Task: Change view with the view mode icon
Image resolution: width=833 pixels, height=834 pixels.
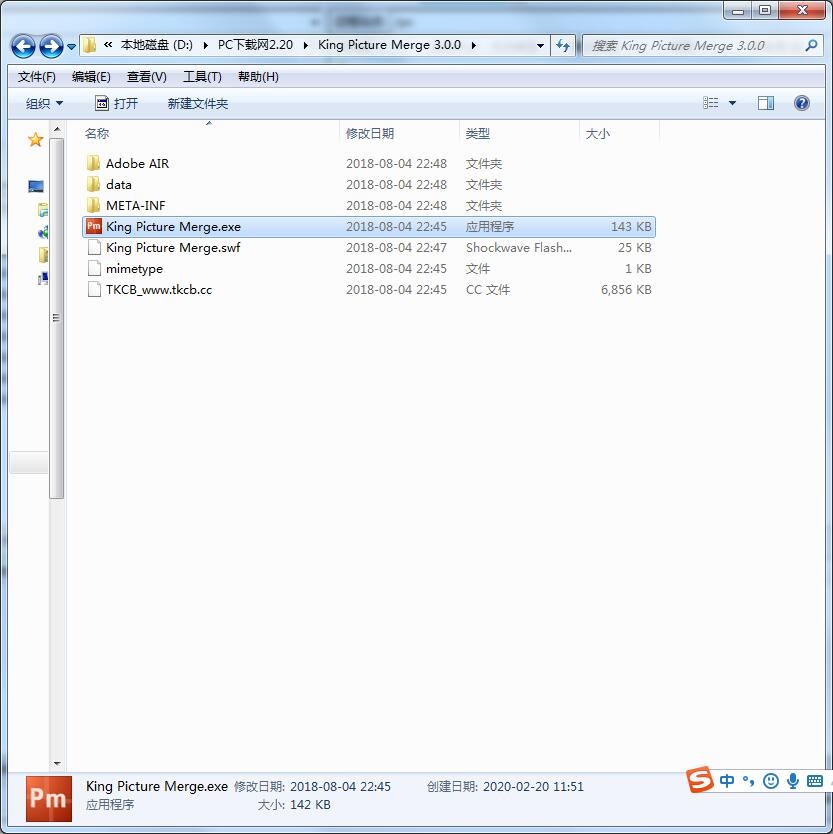Action: pyautogui.click(x=710, y=103)
